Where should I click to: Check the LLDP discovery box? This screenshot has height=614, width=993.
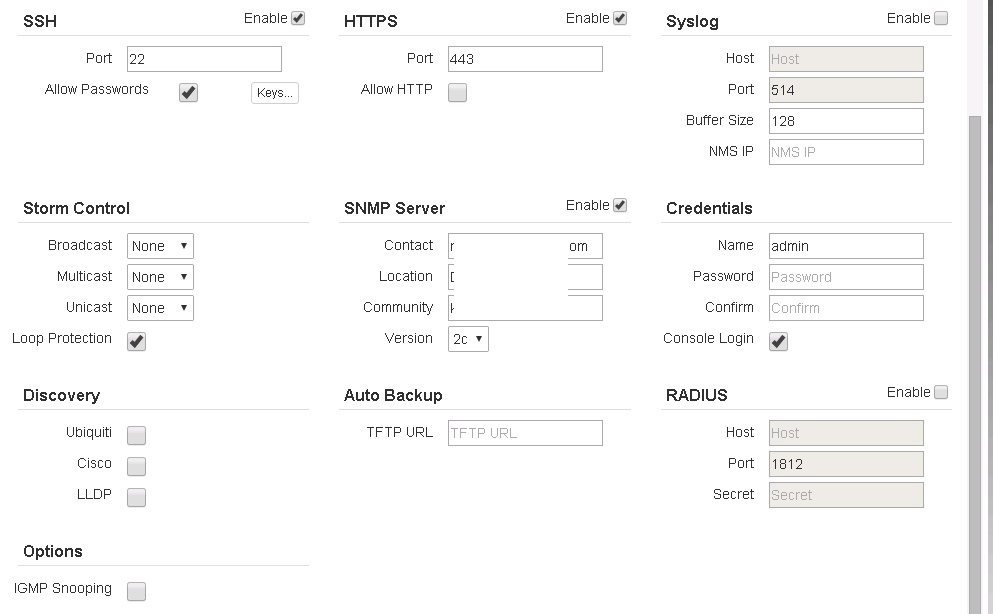(x=137, y=497)
